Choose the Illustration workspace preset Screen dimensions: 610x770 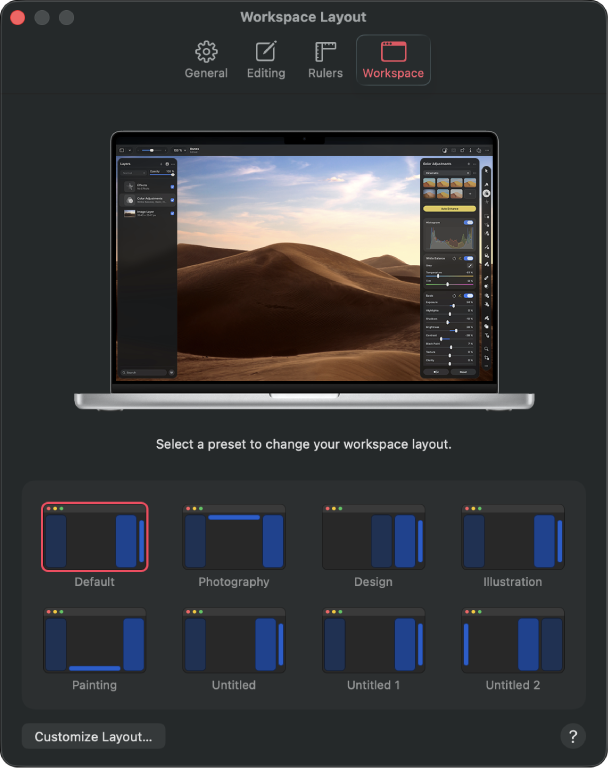[513, 537]
